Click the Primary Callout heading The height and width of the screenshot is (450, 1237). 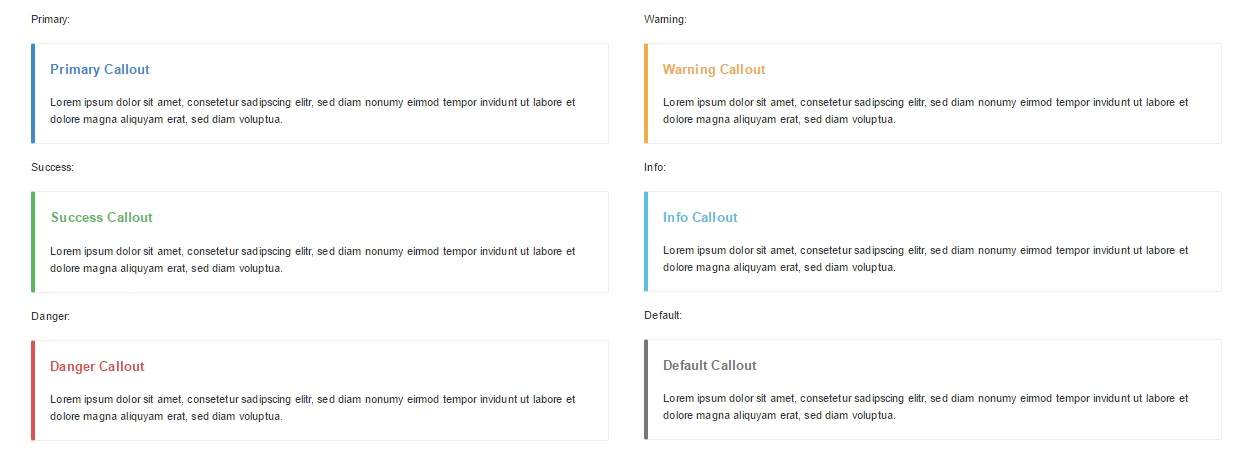pos(100,69)
